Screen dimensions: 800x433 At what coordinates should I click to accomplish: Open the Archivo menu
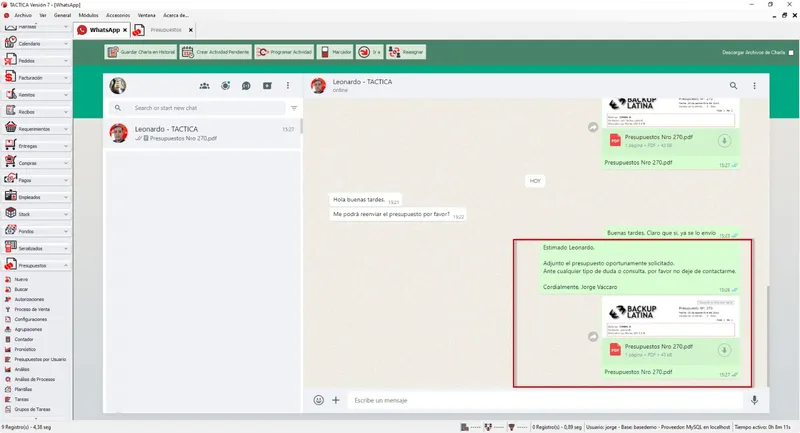point(23,15)
